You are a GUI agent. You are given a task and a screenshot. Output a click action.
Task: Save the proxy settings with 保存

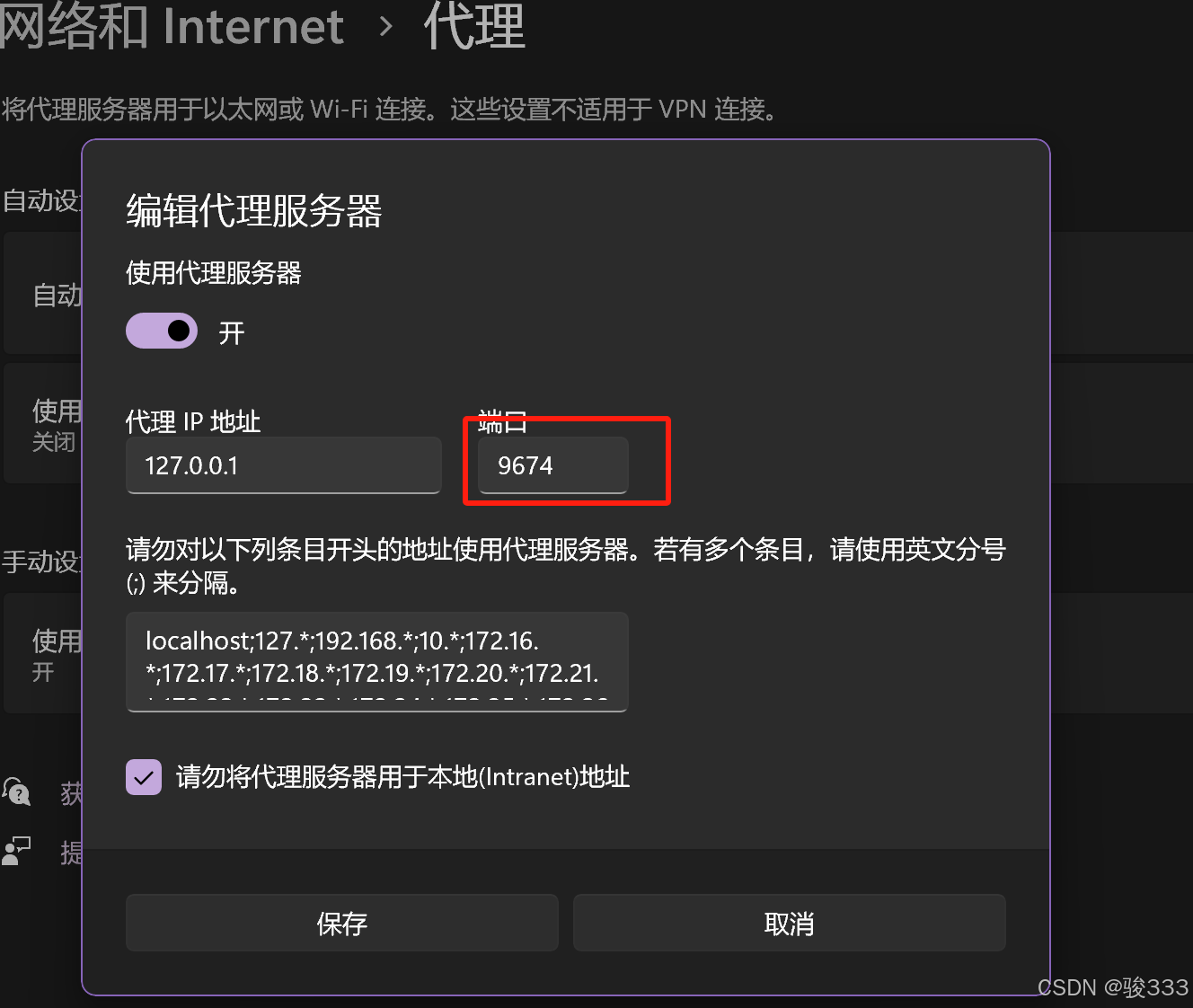pyautogui.click(x=342, y=923)
